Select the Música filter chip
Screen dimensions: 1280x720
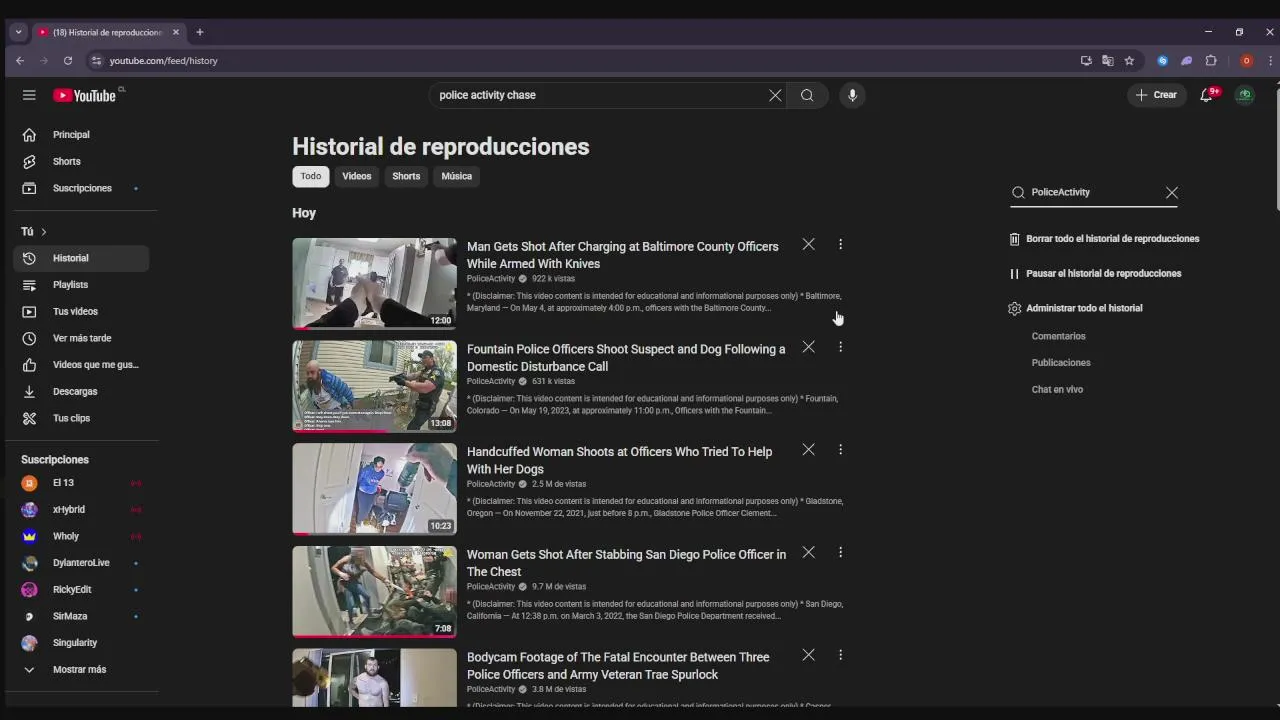click(x=456, y=176)
